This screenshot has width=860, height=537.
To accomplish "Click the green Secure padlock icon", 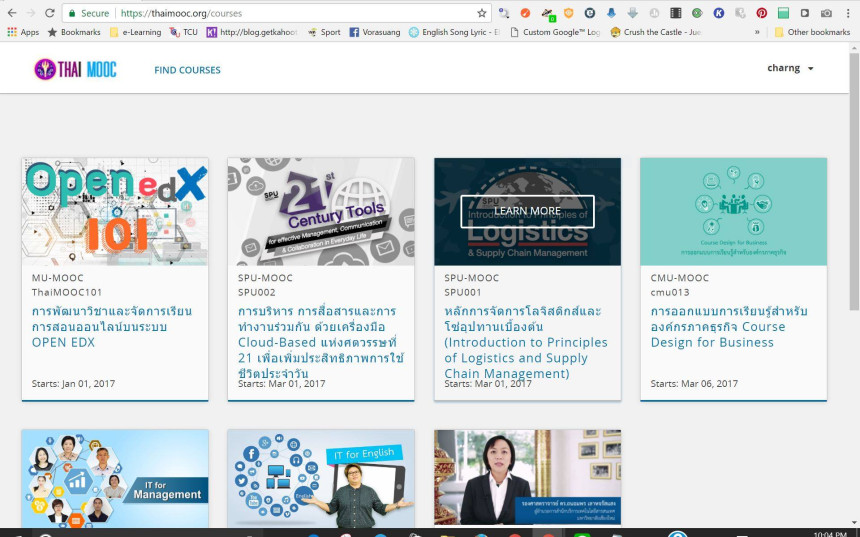I will [x=72, y=13].
